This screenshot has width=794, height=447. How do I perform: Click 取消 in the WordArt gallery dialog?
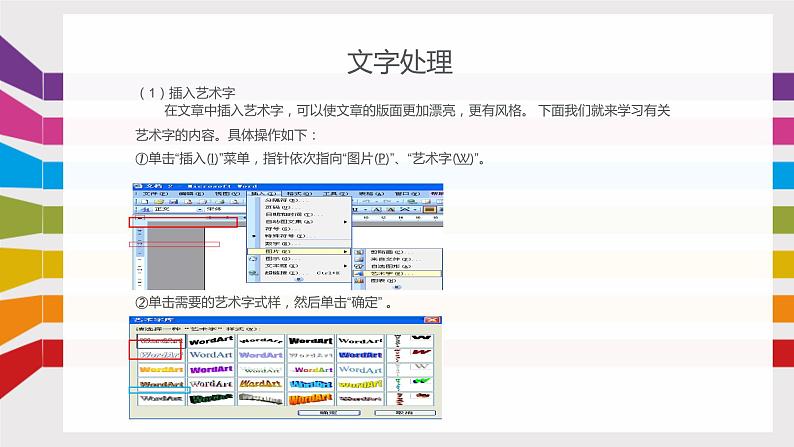coord(405,413)
